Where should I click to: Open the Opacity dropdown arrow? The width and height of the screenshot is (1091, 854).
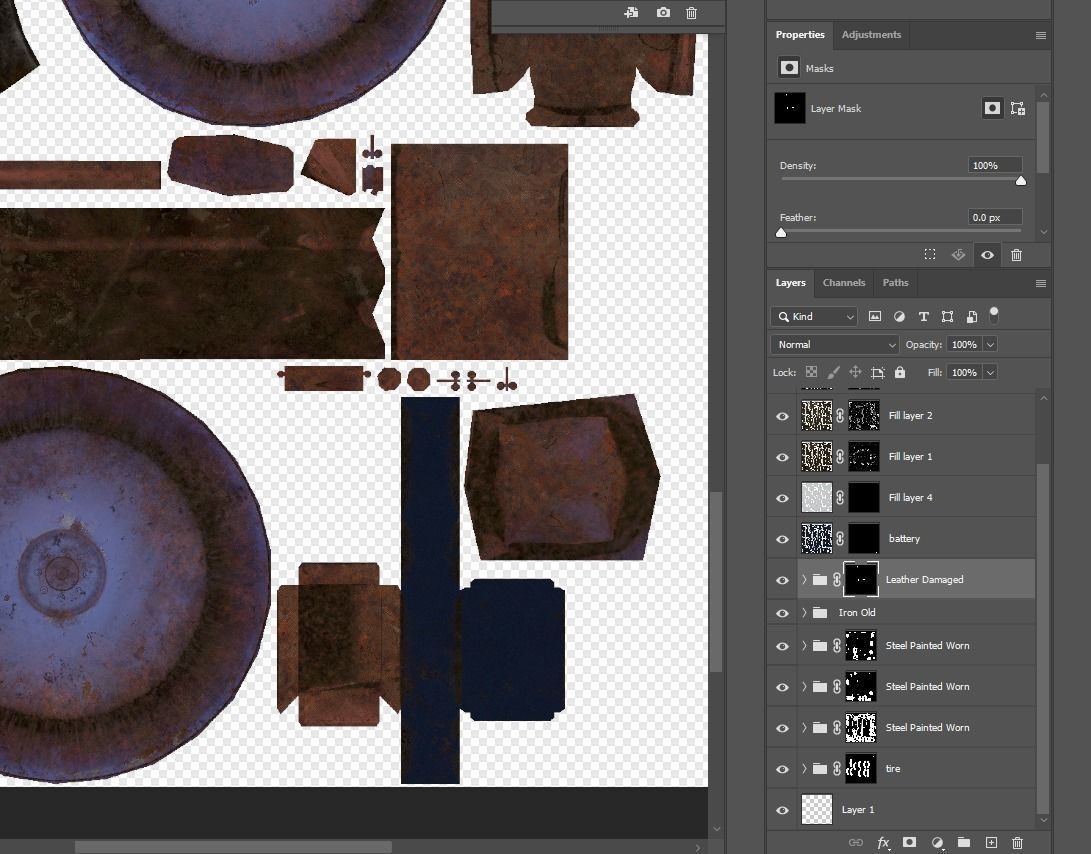coord(990,345)
